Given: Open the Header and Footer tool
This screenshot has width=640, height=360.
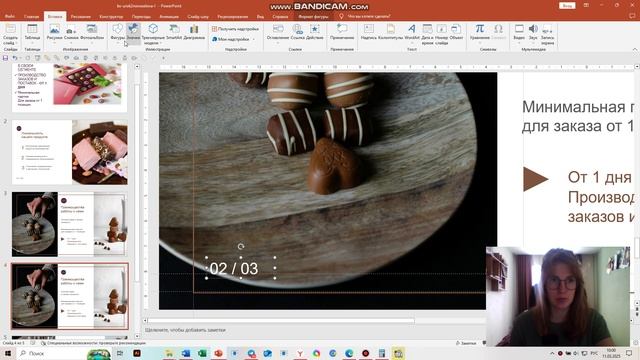Looking at the screenshot, I should click(x=391, y=33).
